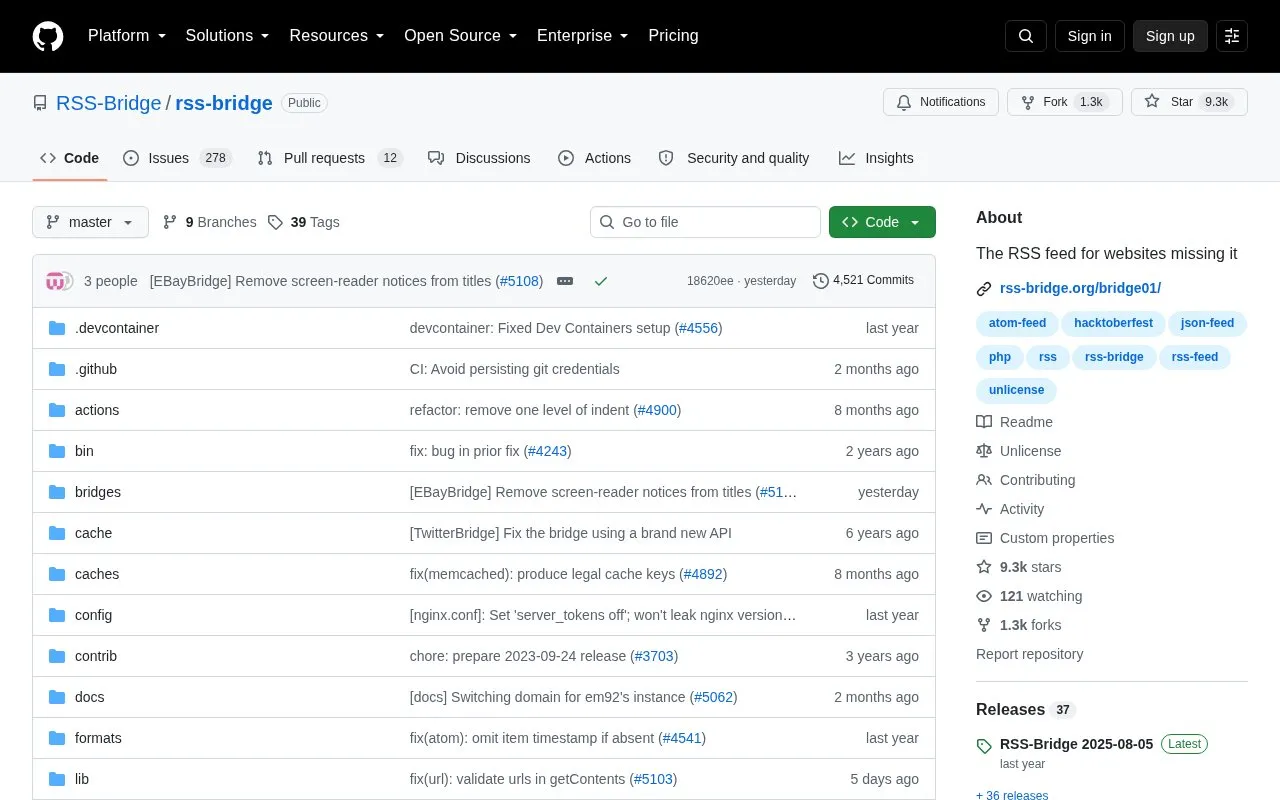Click the Notifications bell button
1280x800 pixels.
point(941,102)
